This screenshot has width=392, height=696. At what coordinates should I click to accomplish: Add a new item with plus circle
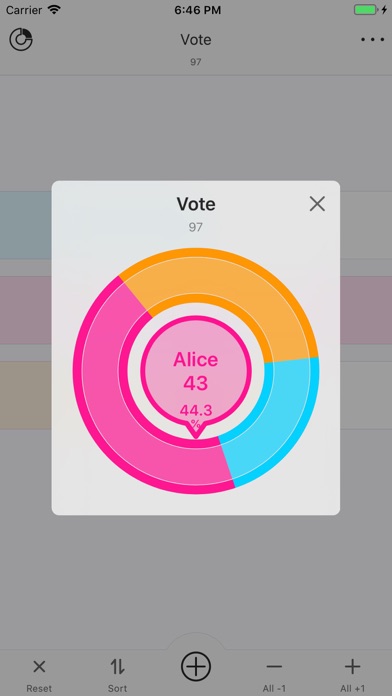pos(196,667)
